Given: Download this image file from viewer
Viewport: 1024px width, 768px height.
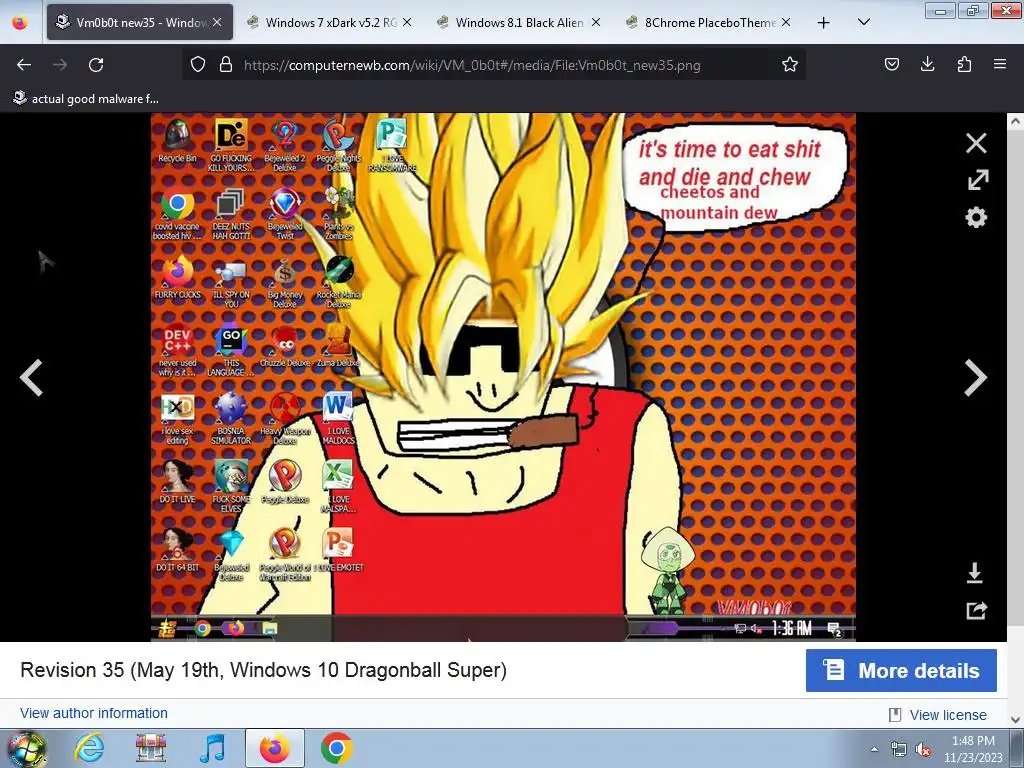Looking at the screenshot, I should [975, 573].
